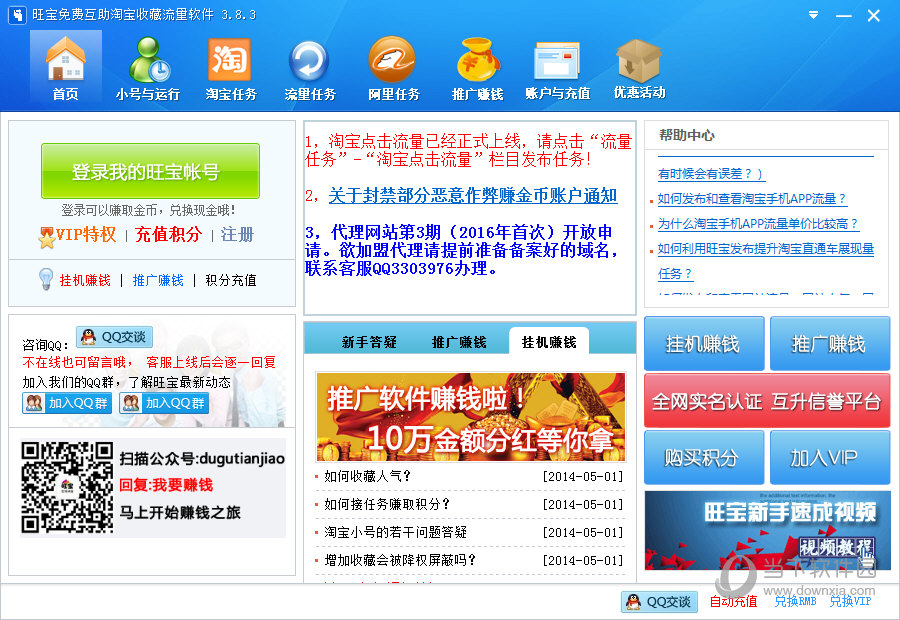The image size is (900, 620).
Task: Click date [2014-05-01] beside 如何收藏人气？
Action: pos(583,476)
